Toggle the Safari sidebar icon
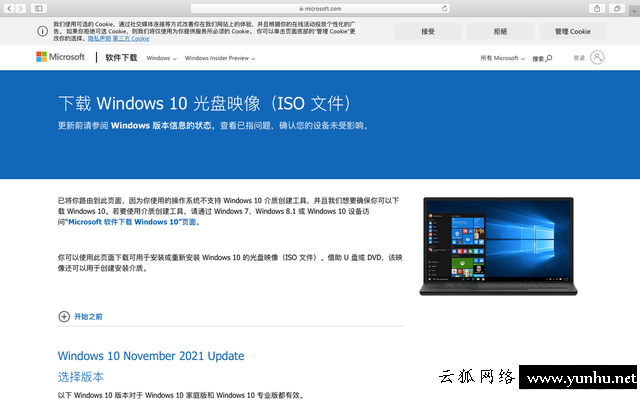The width and height of the screenshot is (640, 400). (x=39, y=8)
